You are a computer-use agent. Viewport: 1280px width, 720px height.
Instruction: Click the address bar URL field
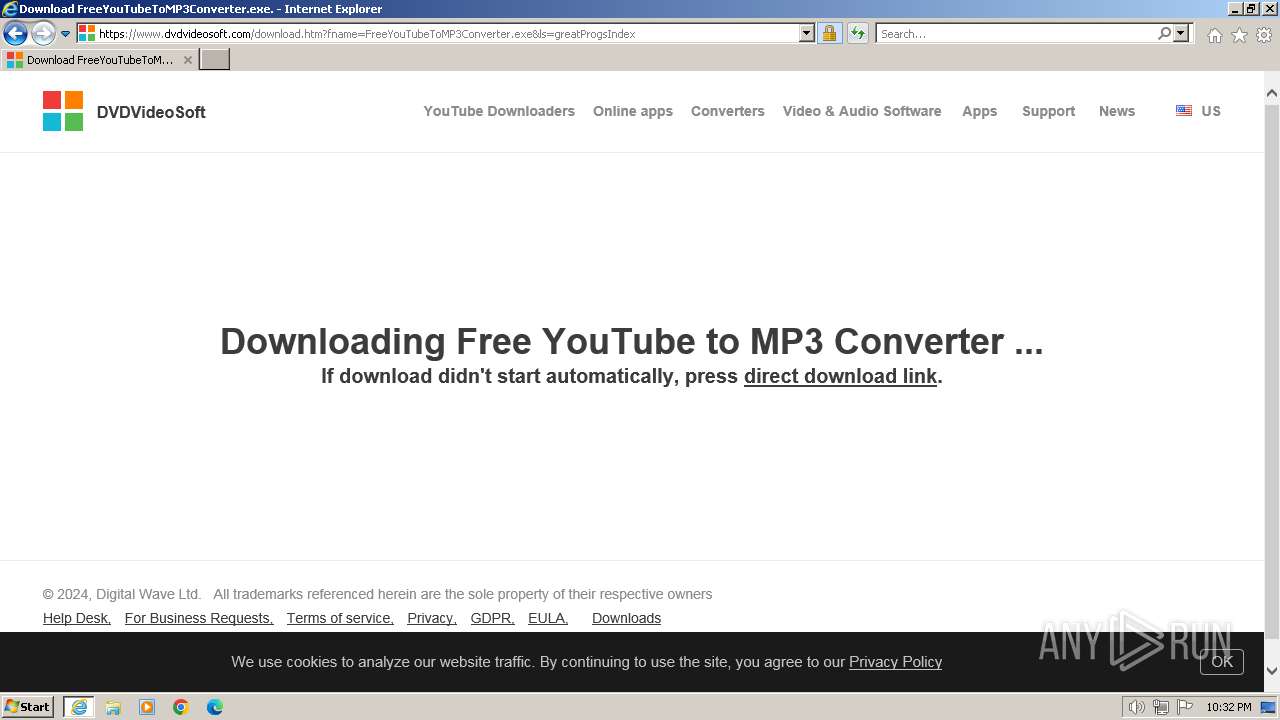(x=448, y=34)
